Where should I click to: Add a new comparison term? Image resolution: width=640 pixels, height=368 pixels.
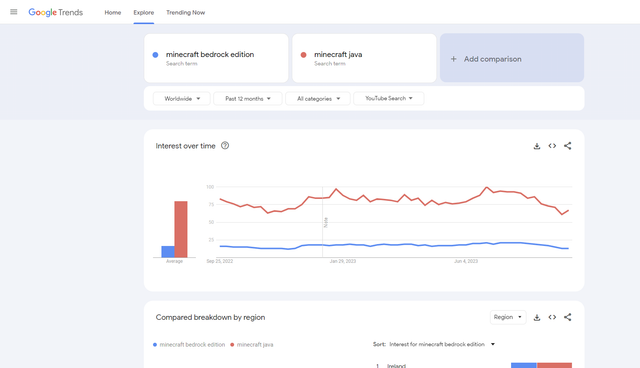[512, 58]
